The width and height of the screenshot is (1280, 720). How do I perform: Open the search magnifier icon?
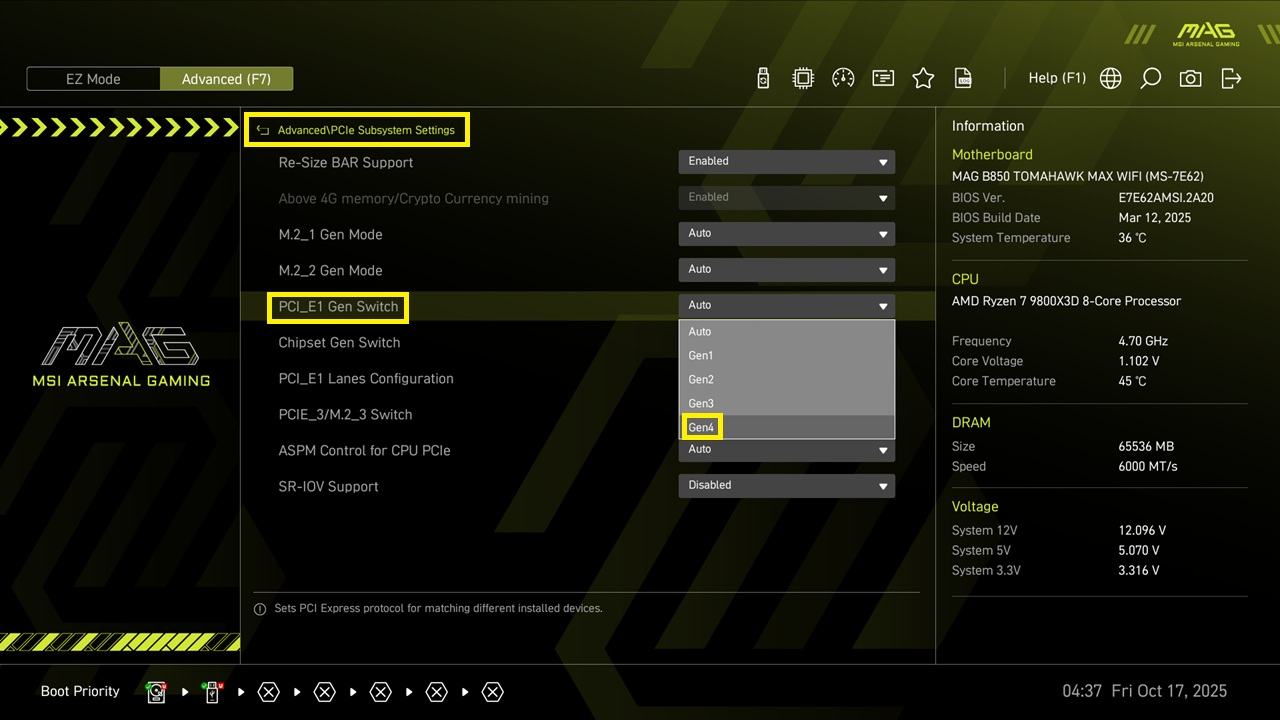[x=1150, y=78]
